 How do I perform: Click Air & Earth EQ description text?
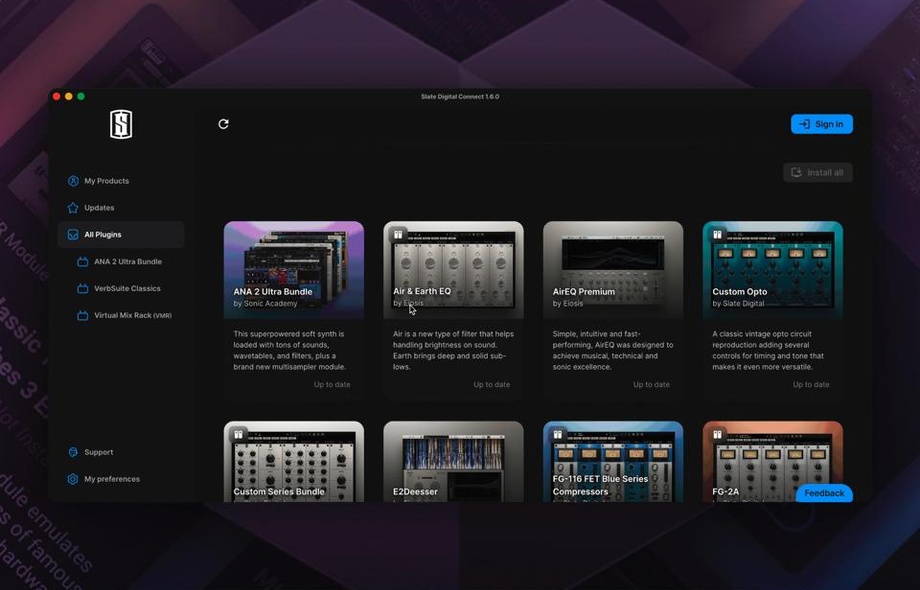coord(453,350)
